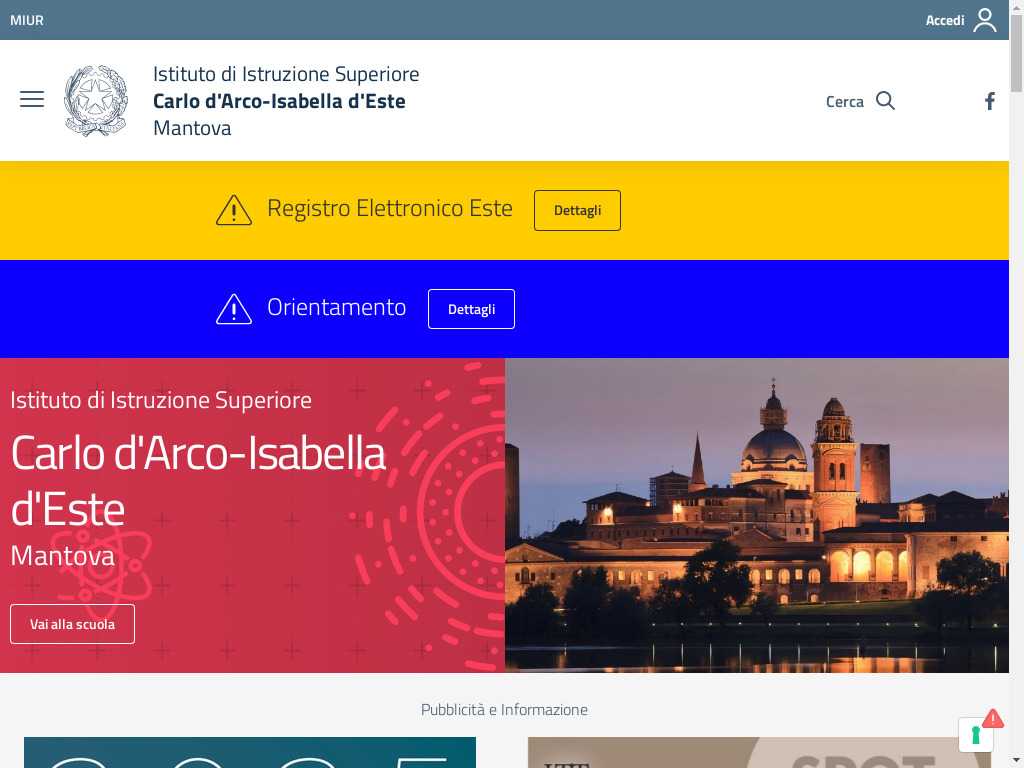Visit the school's Facebook page icon
The height and width of the screenshot is (768, 1024).
(x=990, y=101)
